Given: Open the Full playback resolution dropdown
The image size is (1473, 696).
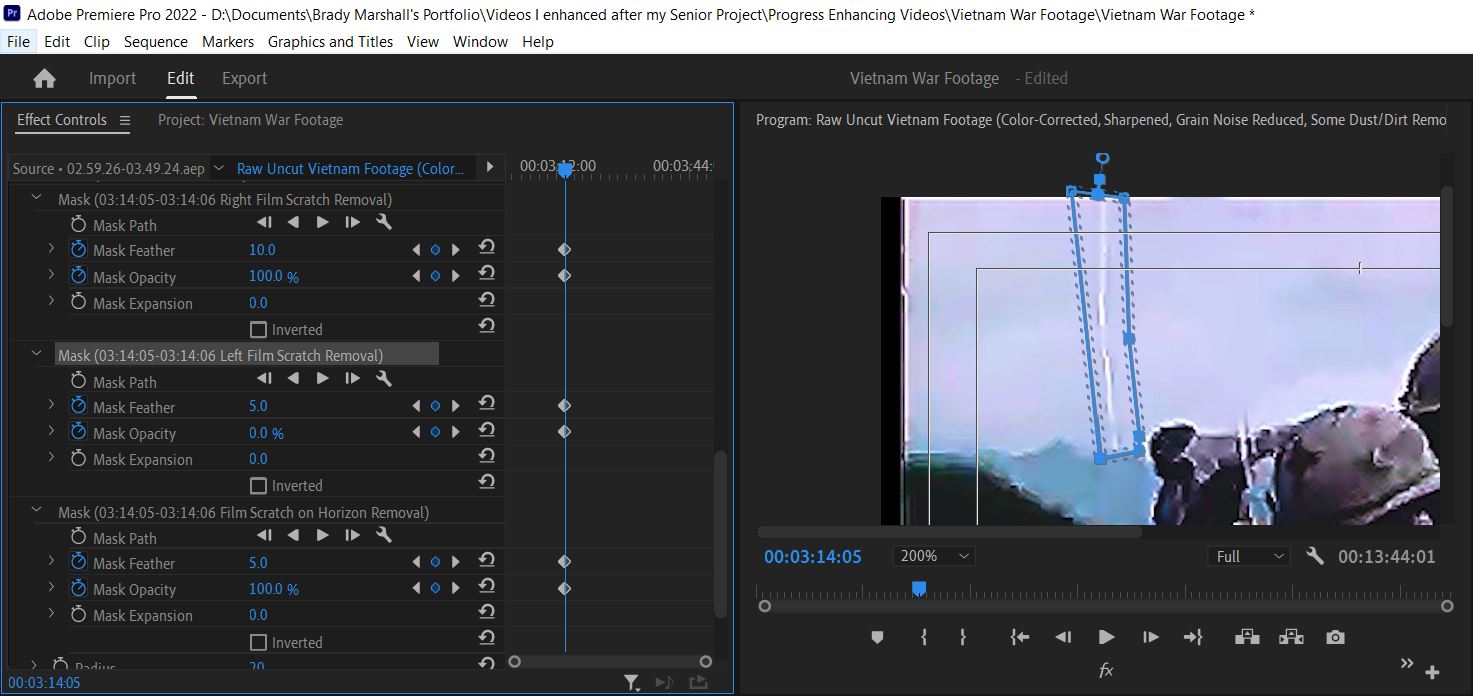Looking at the screenshot, I should pyautogui.click(x=1248, y=556).
